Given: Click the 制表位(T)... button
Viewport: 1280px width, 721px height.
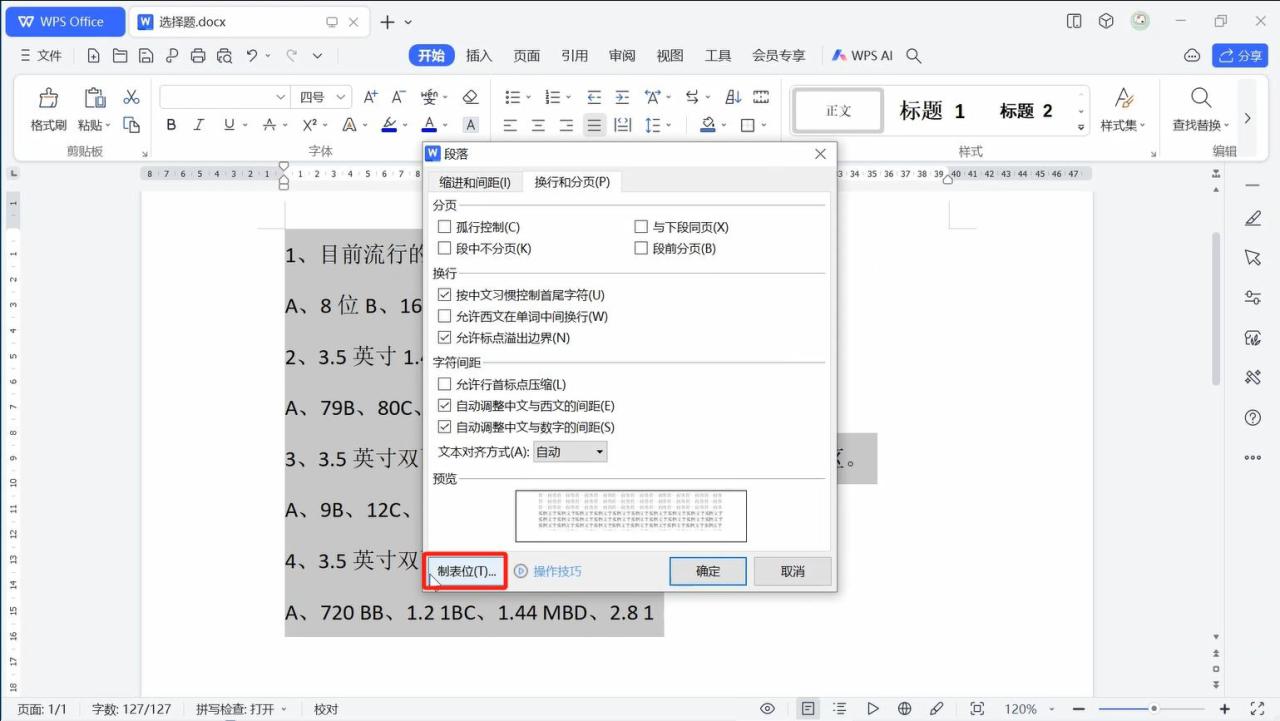Looking at the screenshot, I should (466, 571).
